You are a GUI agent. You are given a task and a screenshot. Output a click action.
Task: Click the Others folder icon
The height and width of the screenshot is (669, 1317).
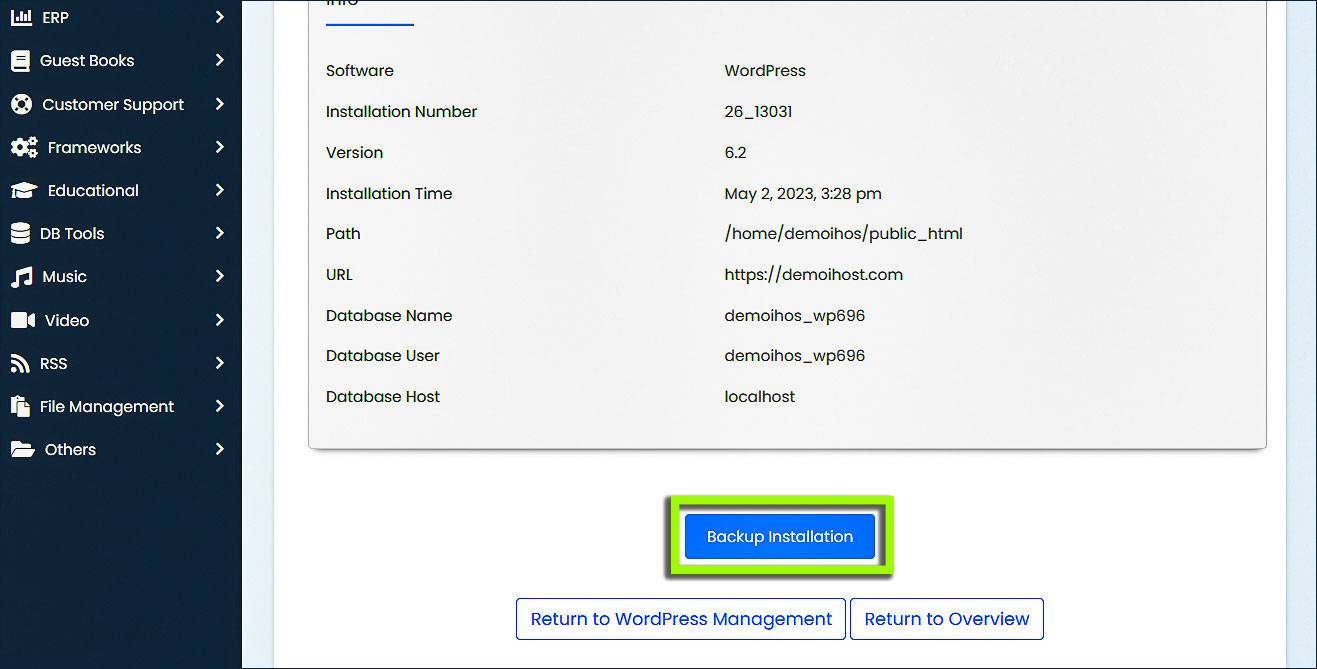tap(22, 450)
